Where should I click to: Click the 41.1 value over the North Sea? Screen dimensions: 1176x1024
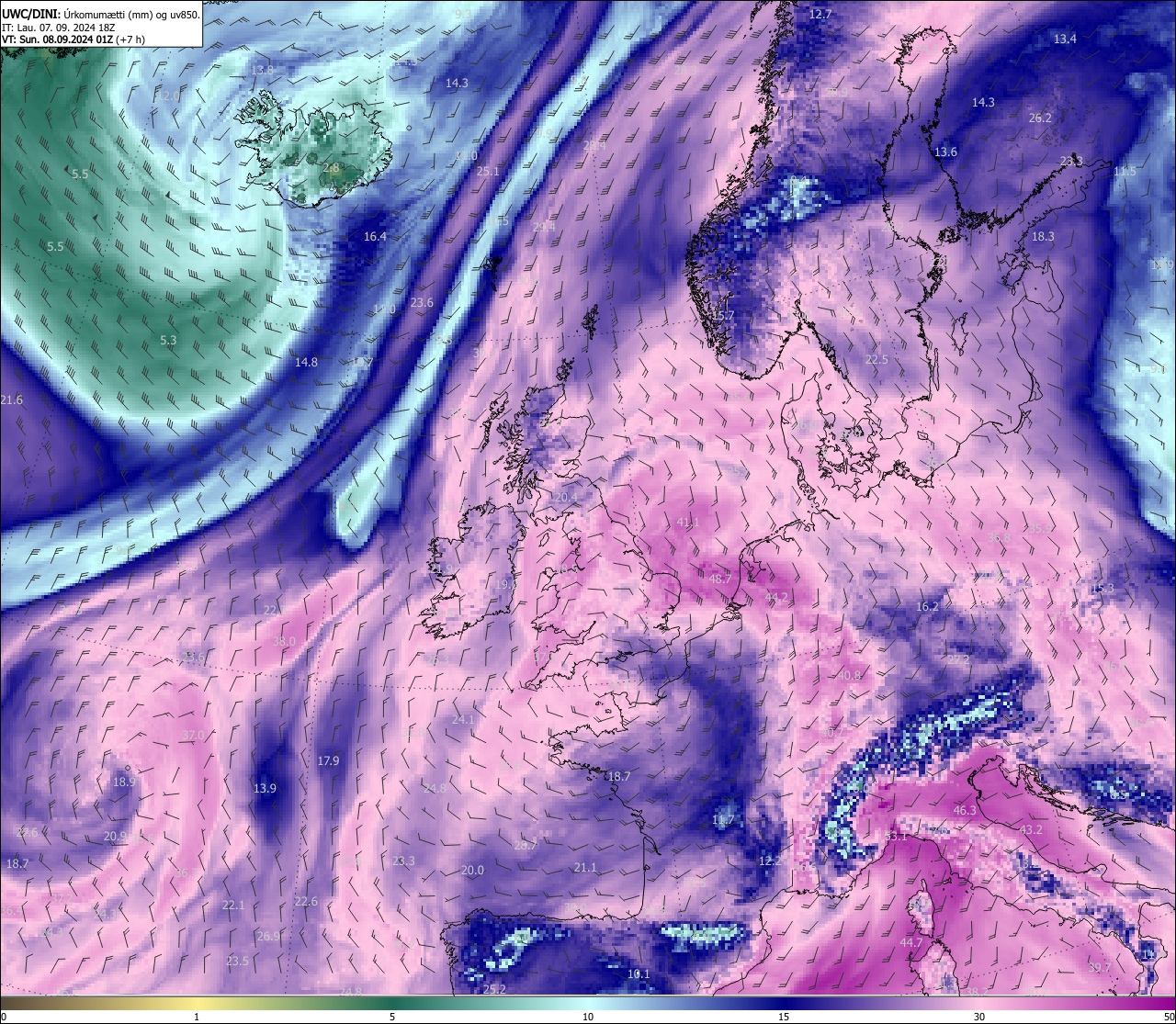tap(688, 523)
